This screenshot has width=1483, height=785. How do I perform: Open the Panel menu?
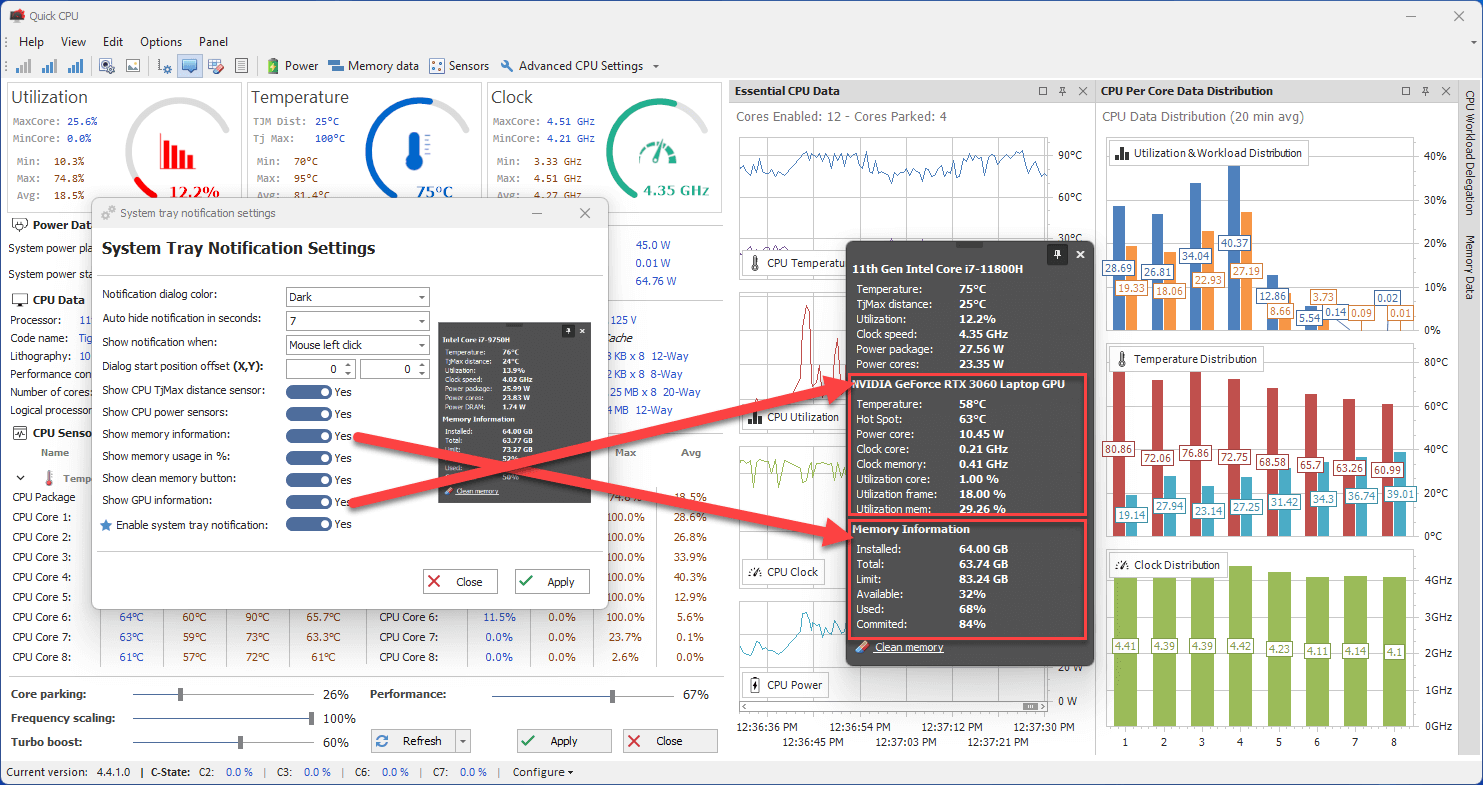coord(213,42)
